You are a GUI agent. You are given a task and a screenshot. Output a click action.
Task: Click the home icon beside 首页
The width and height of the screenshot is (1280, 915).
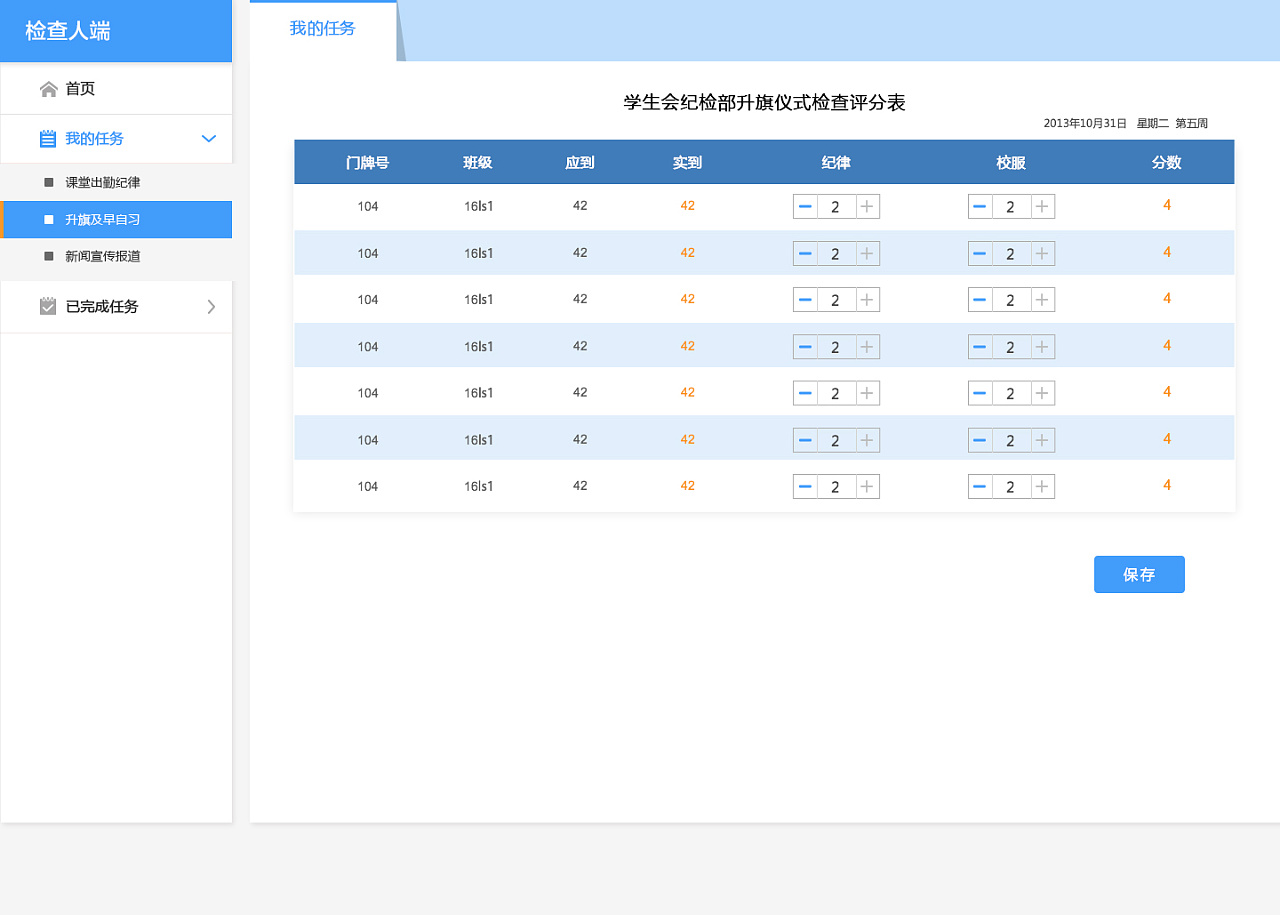(x=48, y=88)
